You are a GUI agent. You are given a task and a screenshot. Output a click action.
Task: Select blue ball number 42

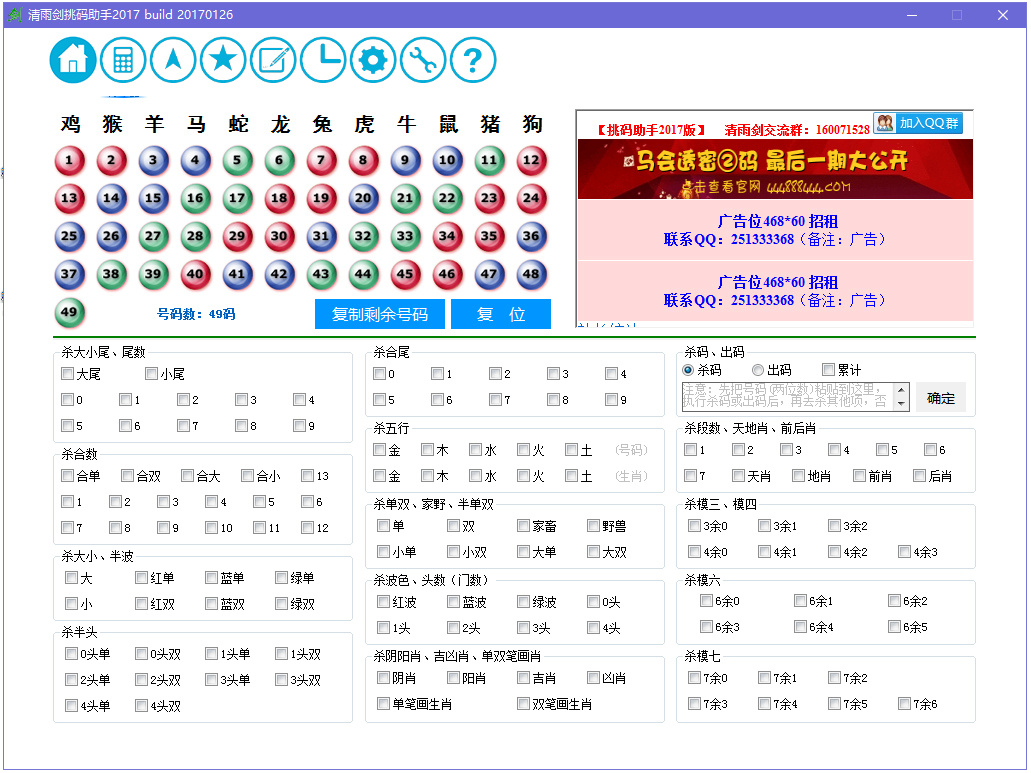(279, 274)
